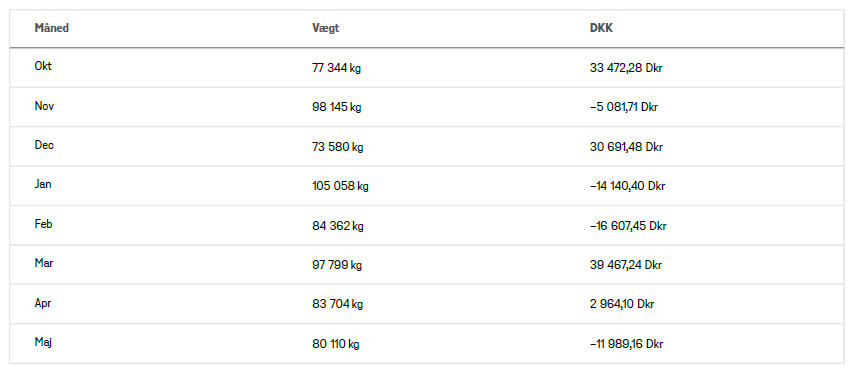The image size is (858, 375).
Task: Click the DKK column header
Action: coord(601,28)
